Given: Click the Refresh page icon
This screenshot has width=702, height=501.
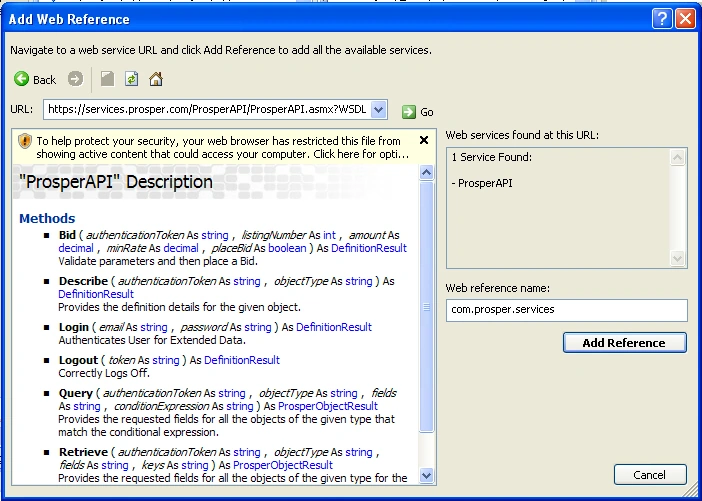Looking at the screenshot, I should tap(131, 79).
